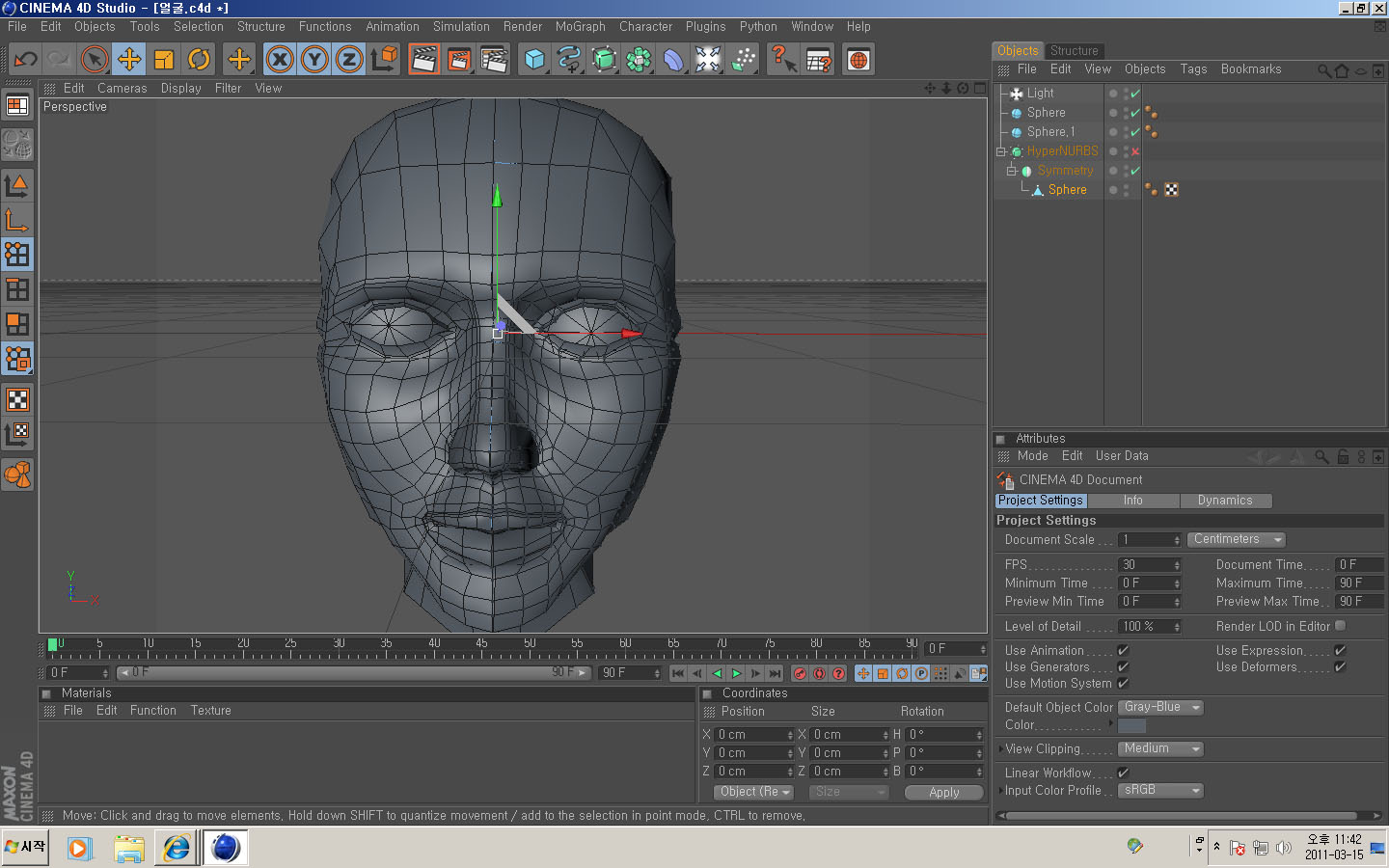Open Attributes User Data menu
This screenshot has width=1389, height=868.
1122,456
